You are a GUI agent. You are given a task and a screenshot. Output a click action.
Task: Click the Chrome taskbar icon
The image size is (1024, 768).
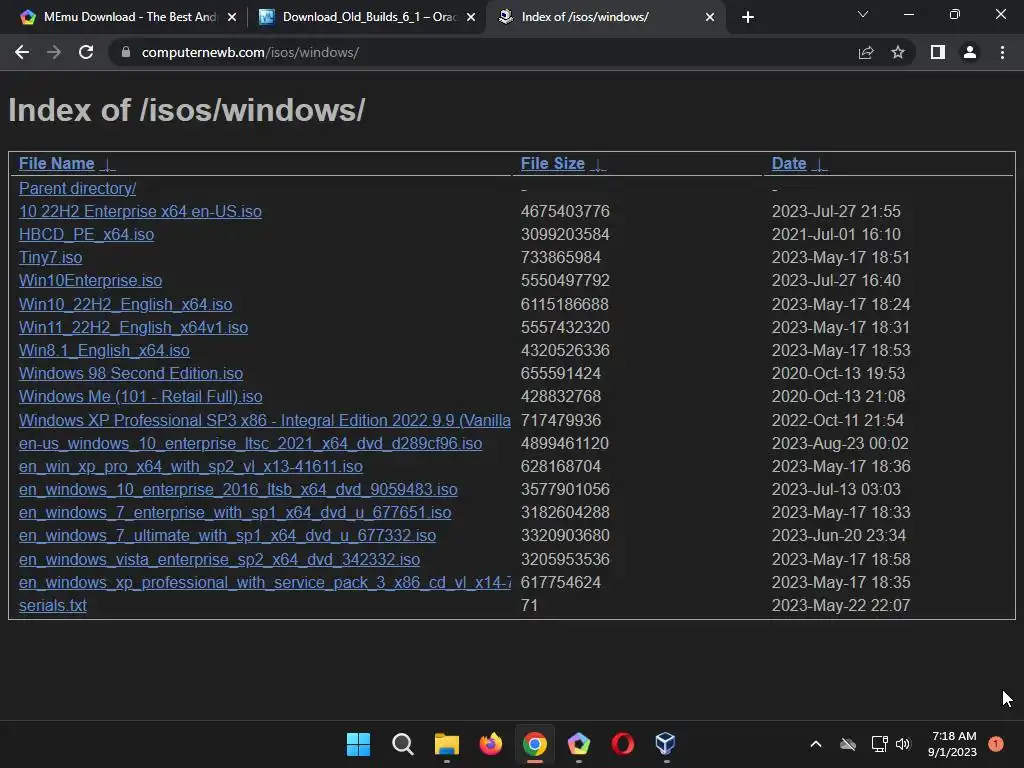tap(534, 744)
